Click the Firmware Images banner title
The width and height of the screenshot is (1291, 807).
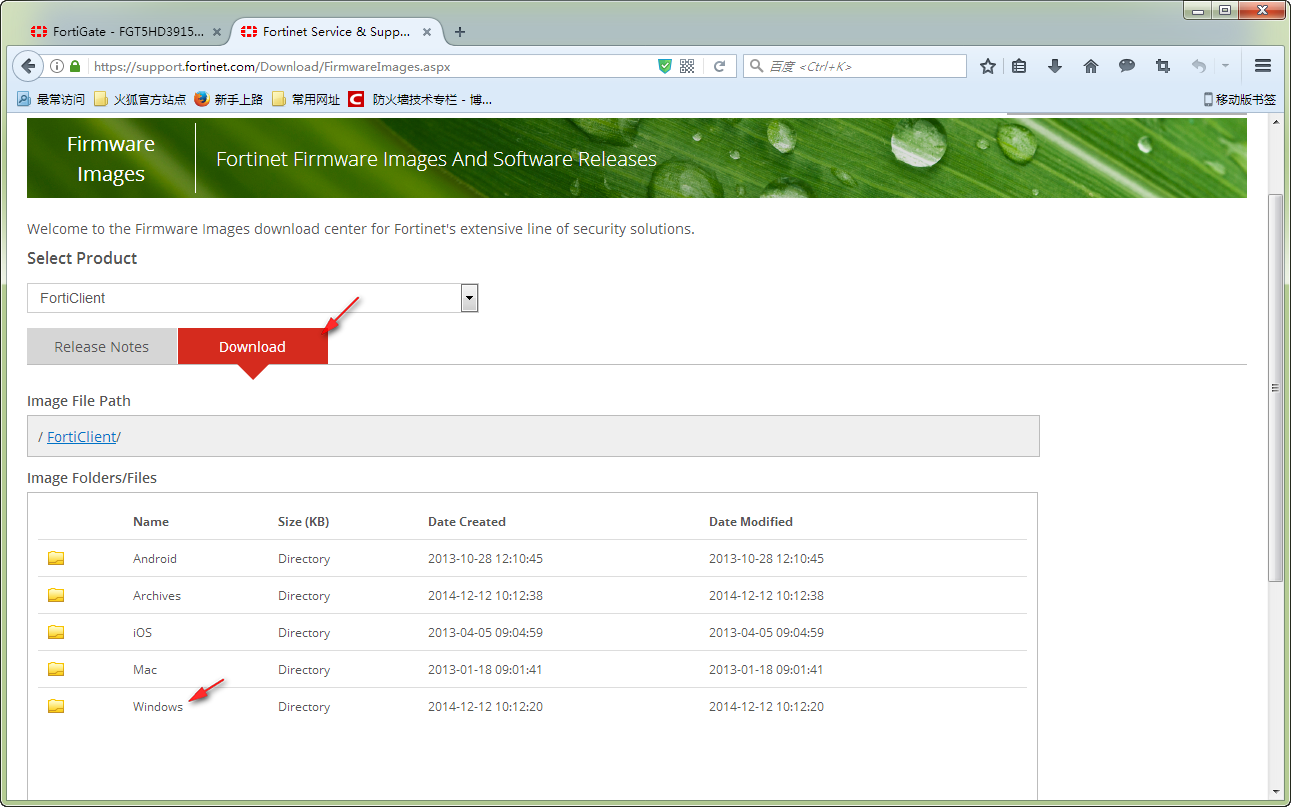click(x=111, y=159)
